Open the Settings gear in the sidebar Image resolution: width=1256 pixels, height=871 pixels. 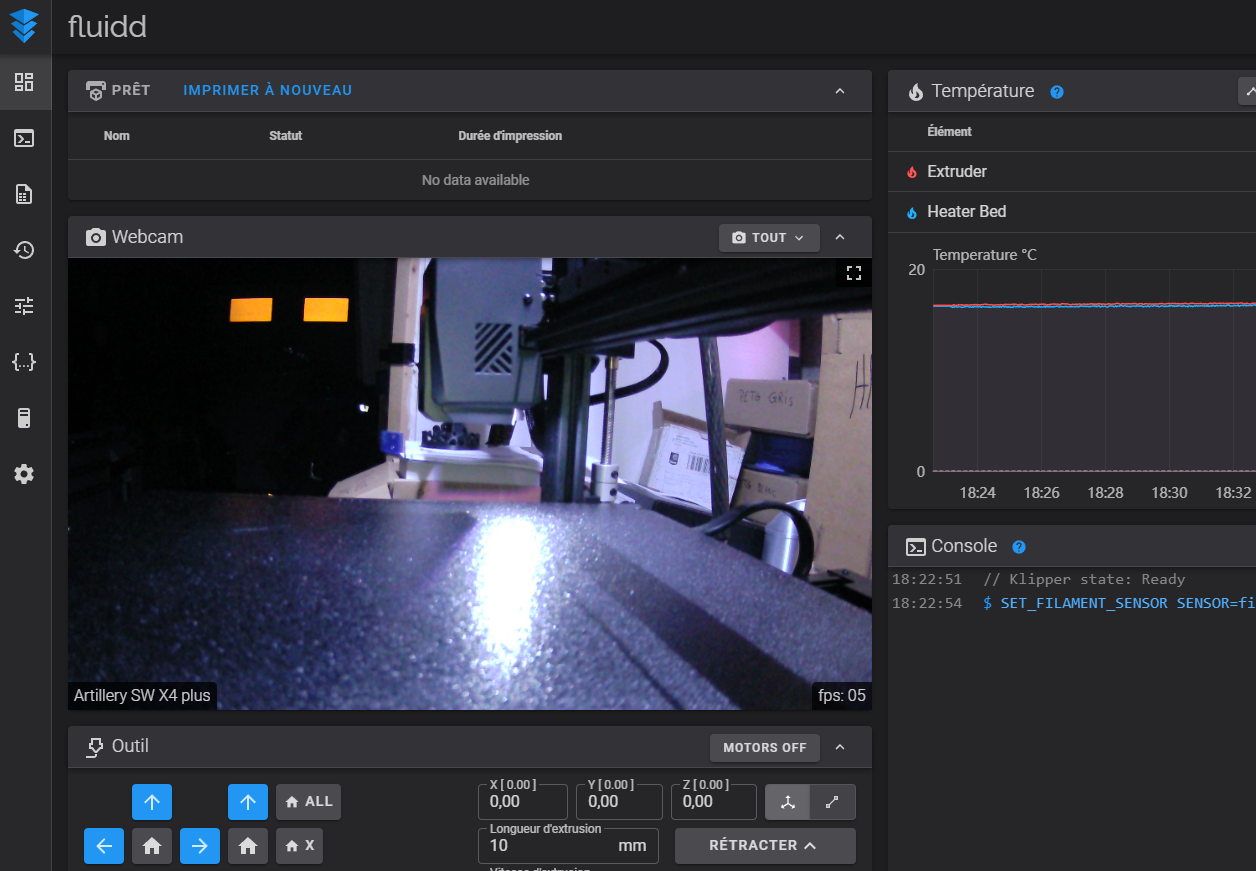[x=24, y=474]
